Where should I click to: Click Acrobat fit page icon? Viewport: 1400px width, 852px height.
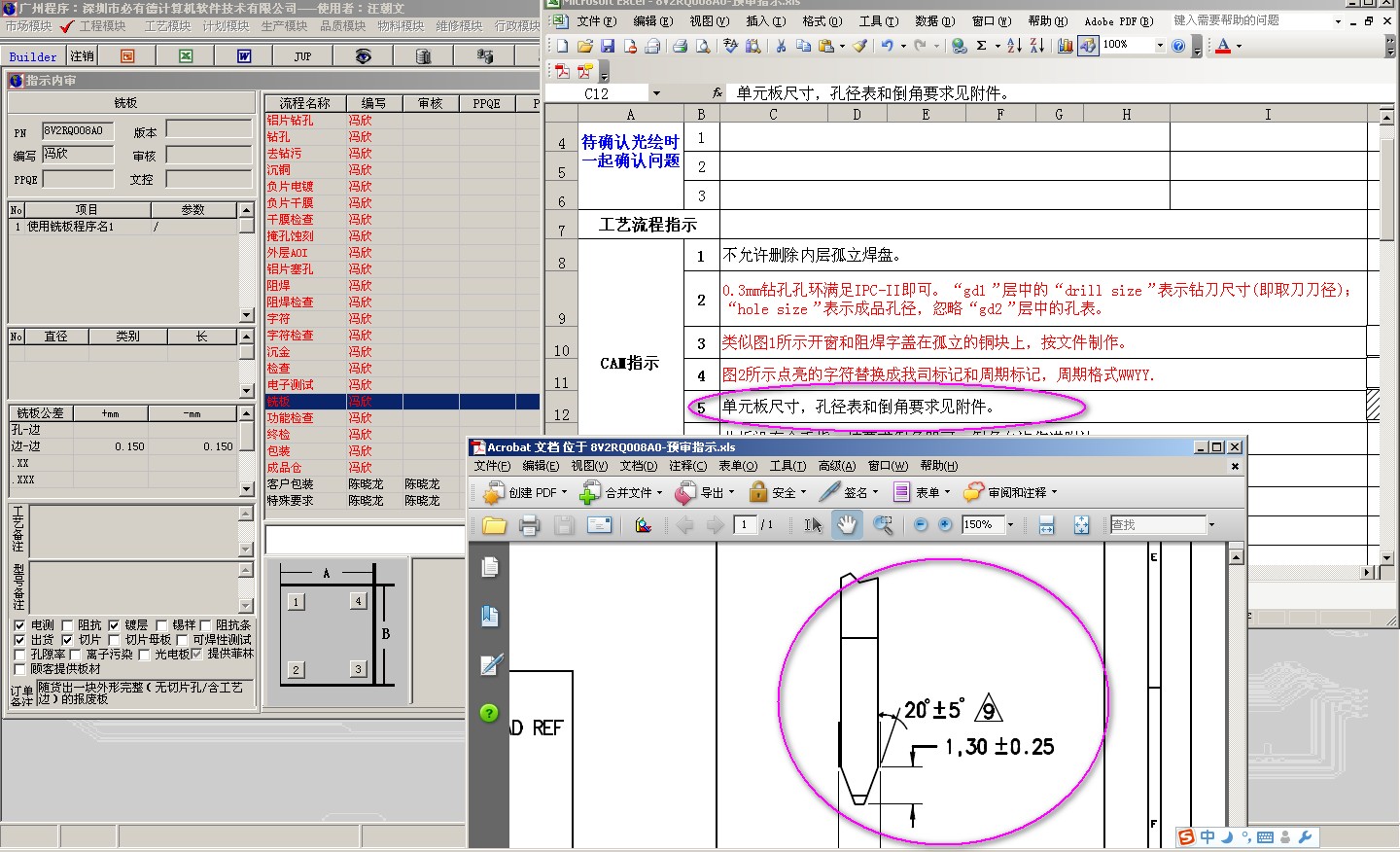(x=1081, y=525)
